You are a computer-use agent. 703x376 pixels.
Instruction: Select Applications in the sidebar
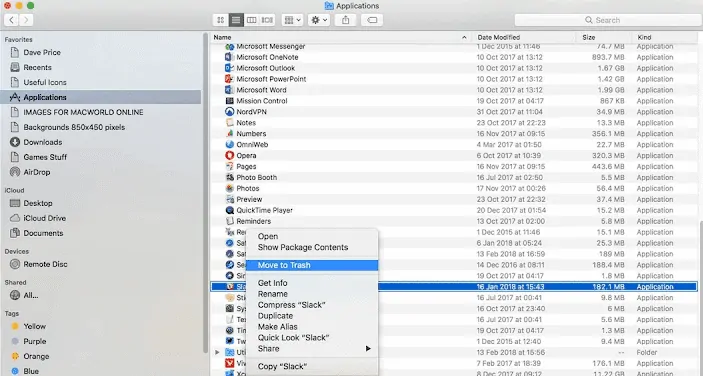tap(100, 97)
